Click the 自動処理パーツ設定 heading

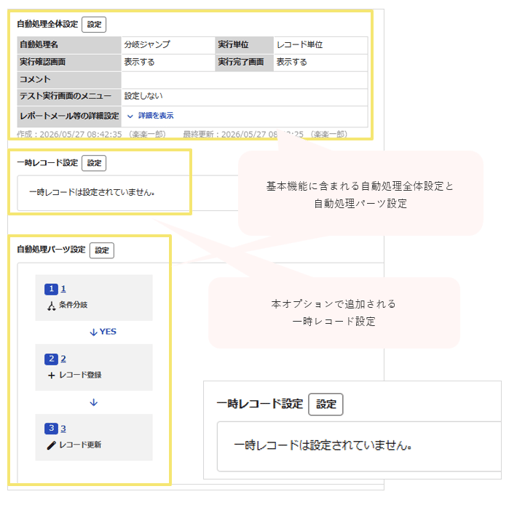[x=51, y=250]
